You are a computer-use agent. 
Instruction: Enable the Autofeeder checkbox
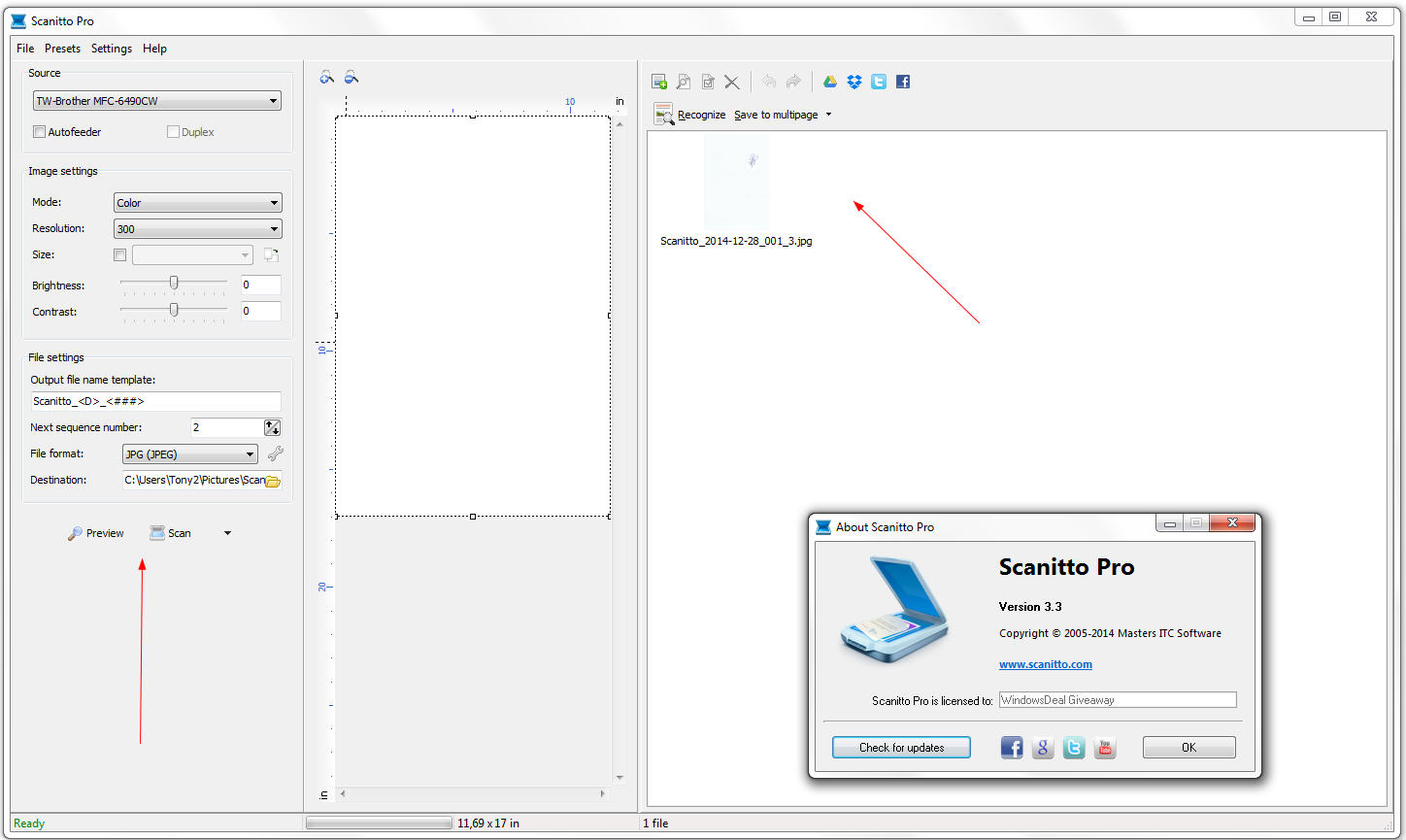(x=39, y=132)
